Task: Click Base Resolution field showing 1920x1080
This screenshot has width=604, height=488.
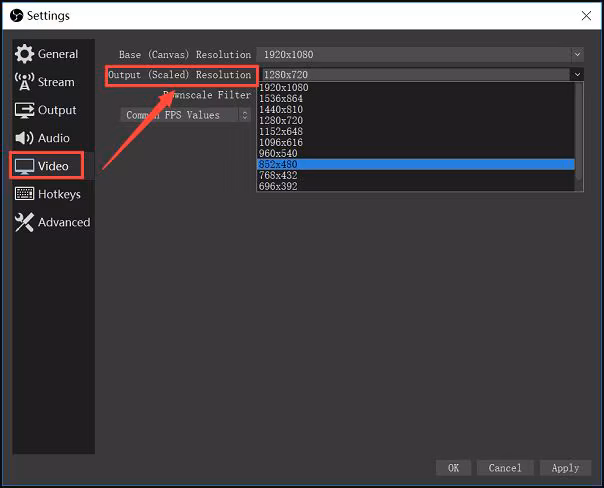Action: tap(420, 55)
